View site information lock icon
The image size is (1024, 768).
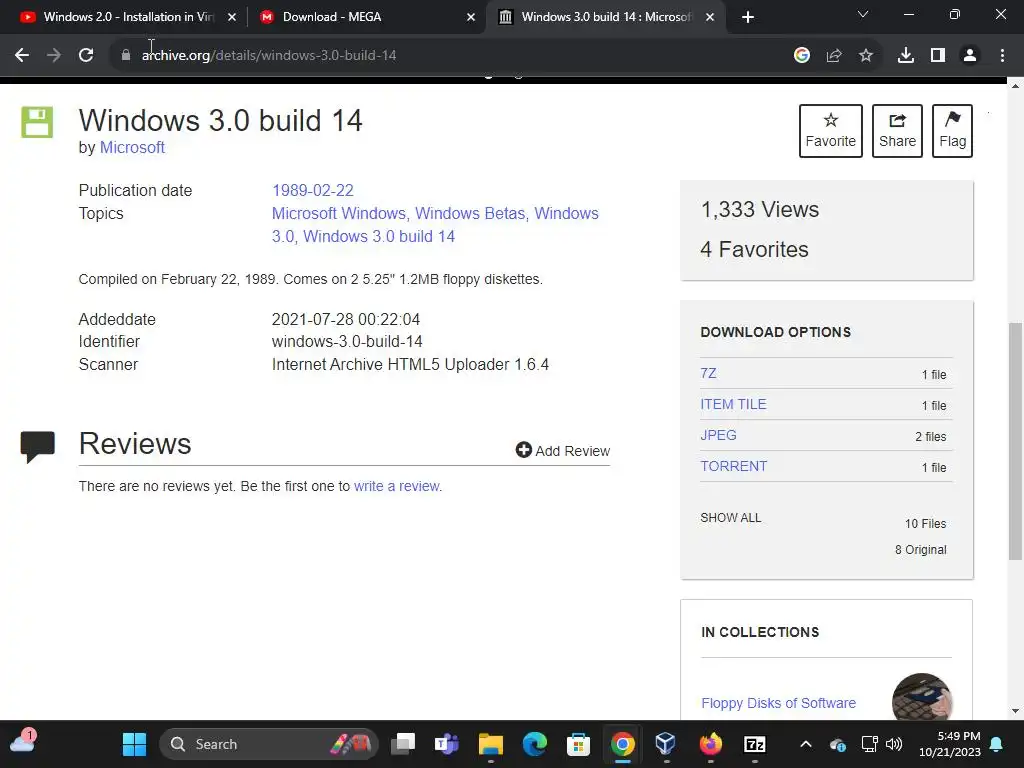point(126,56)
